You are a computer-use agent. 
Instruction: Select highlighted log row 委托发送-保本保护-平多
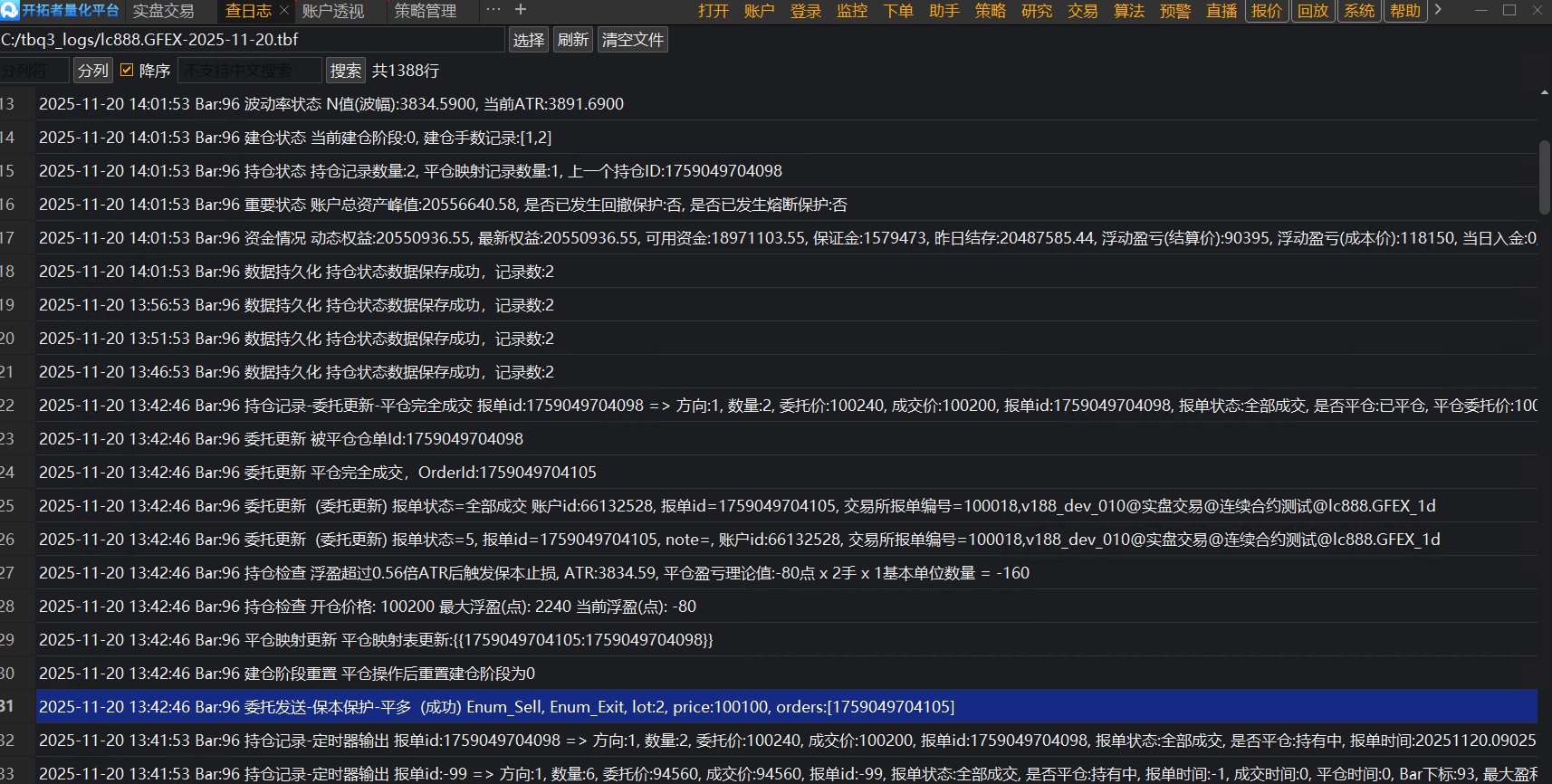click(x=496, y=706)
